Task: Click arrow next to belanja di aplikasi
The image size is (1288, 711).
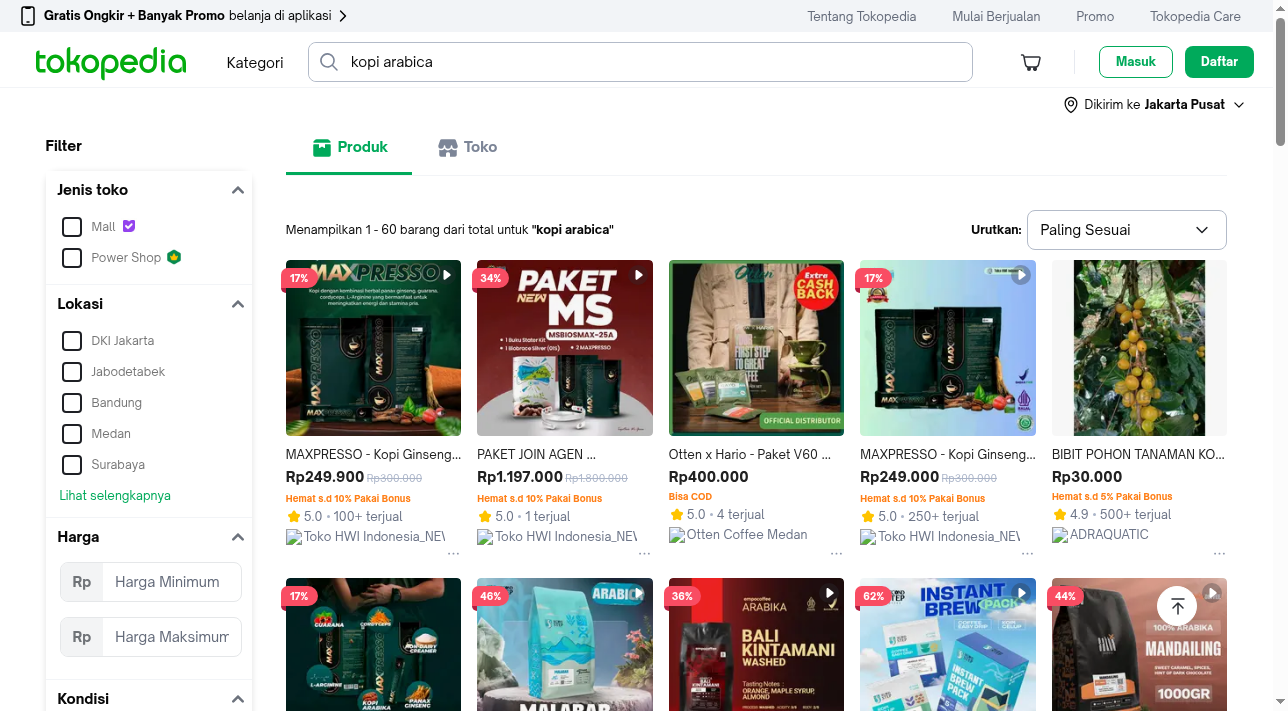Action: [343, 16]
